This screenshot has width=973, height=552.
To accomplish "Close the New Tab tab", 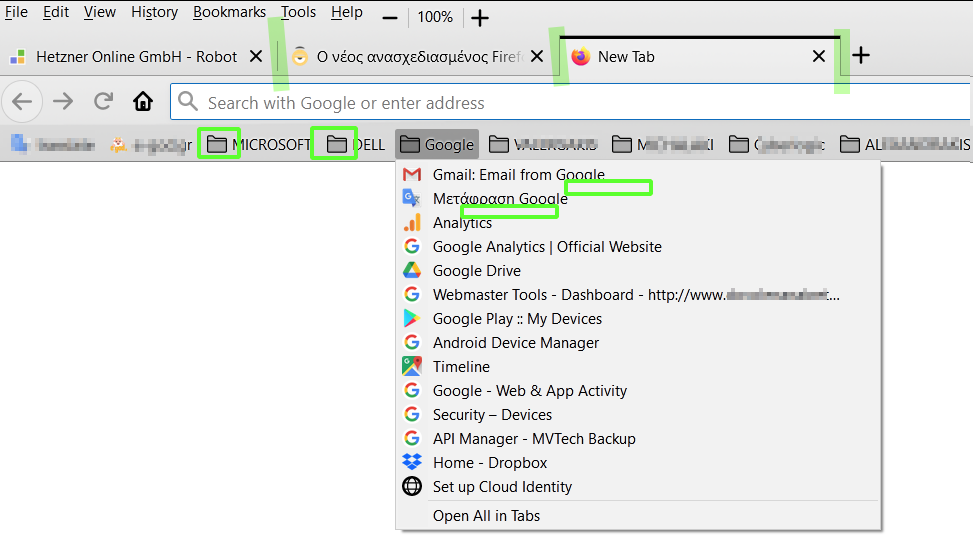I will pyautogui.click(x=819, y=56).
